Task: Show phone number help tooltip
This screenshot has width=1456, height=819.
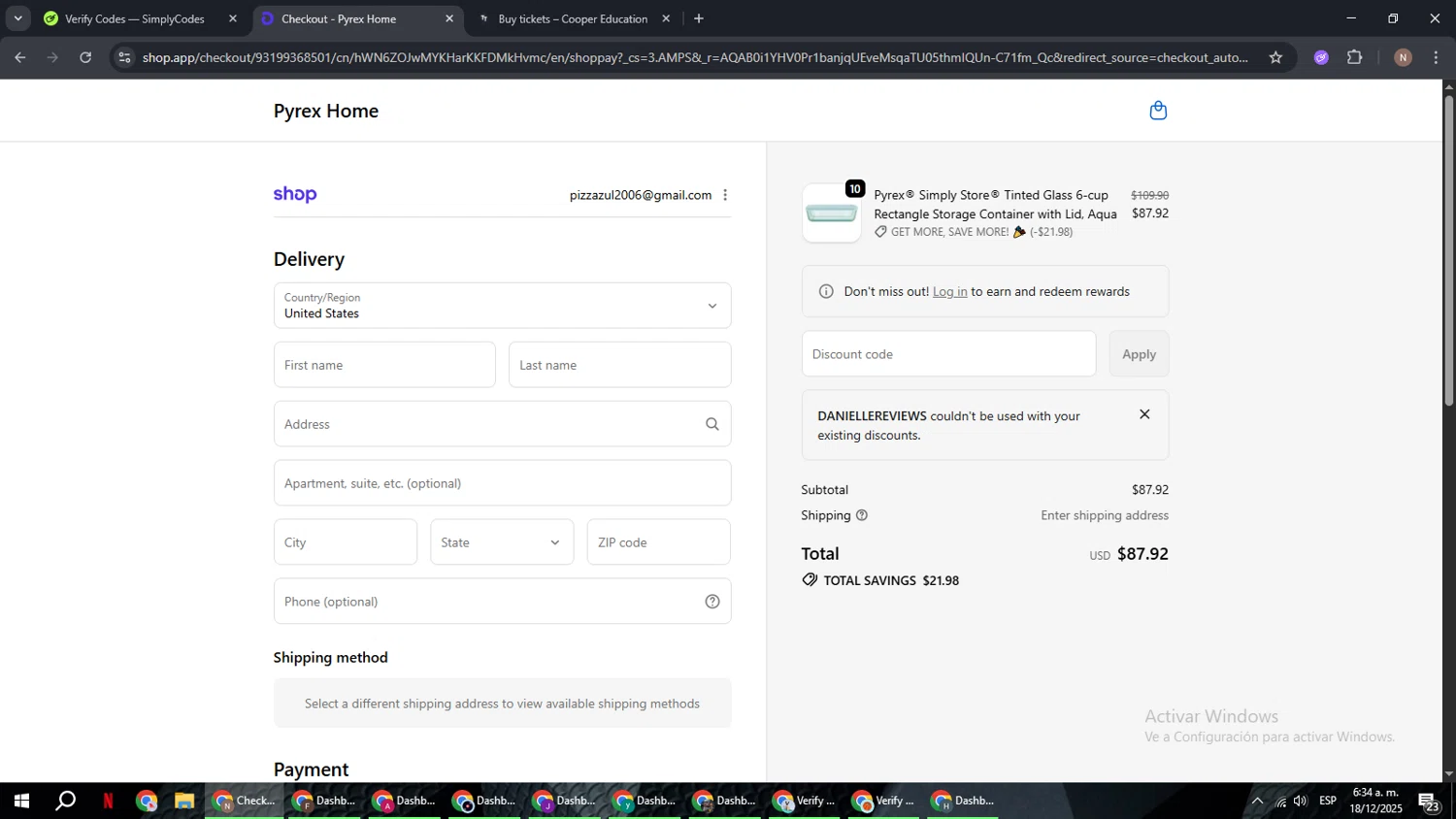Action: pos(712,602)
